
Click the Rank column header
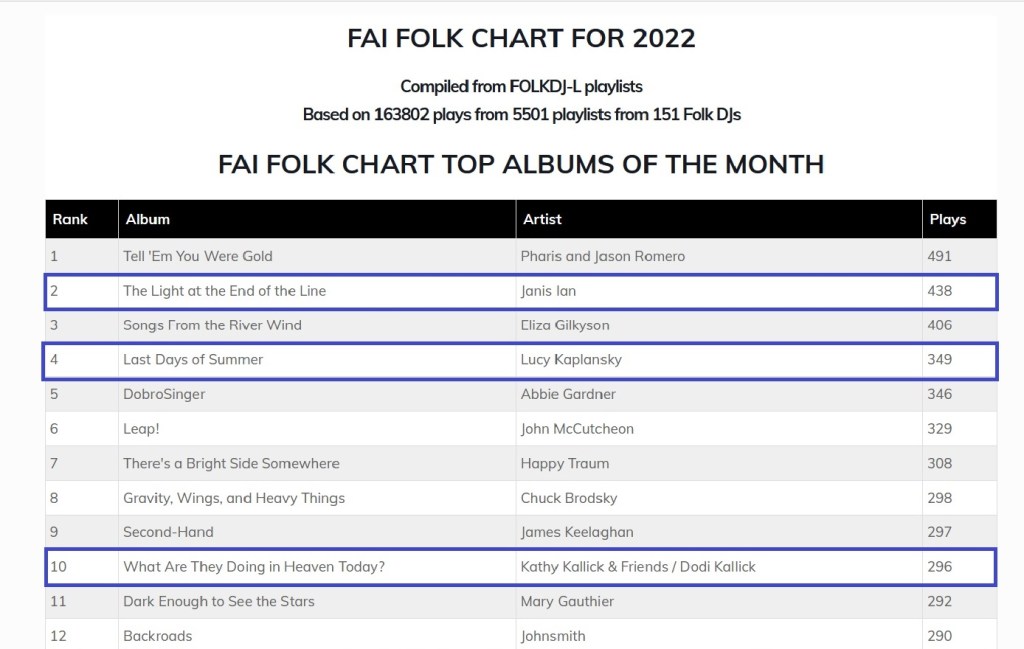coord(71,219)
